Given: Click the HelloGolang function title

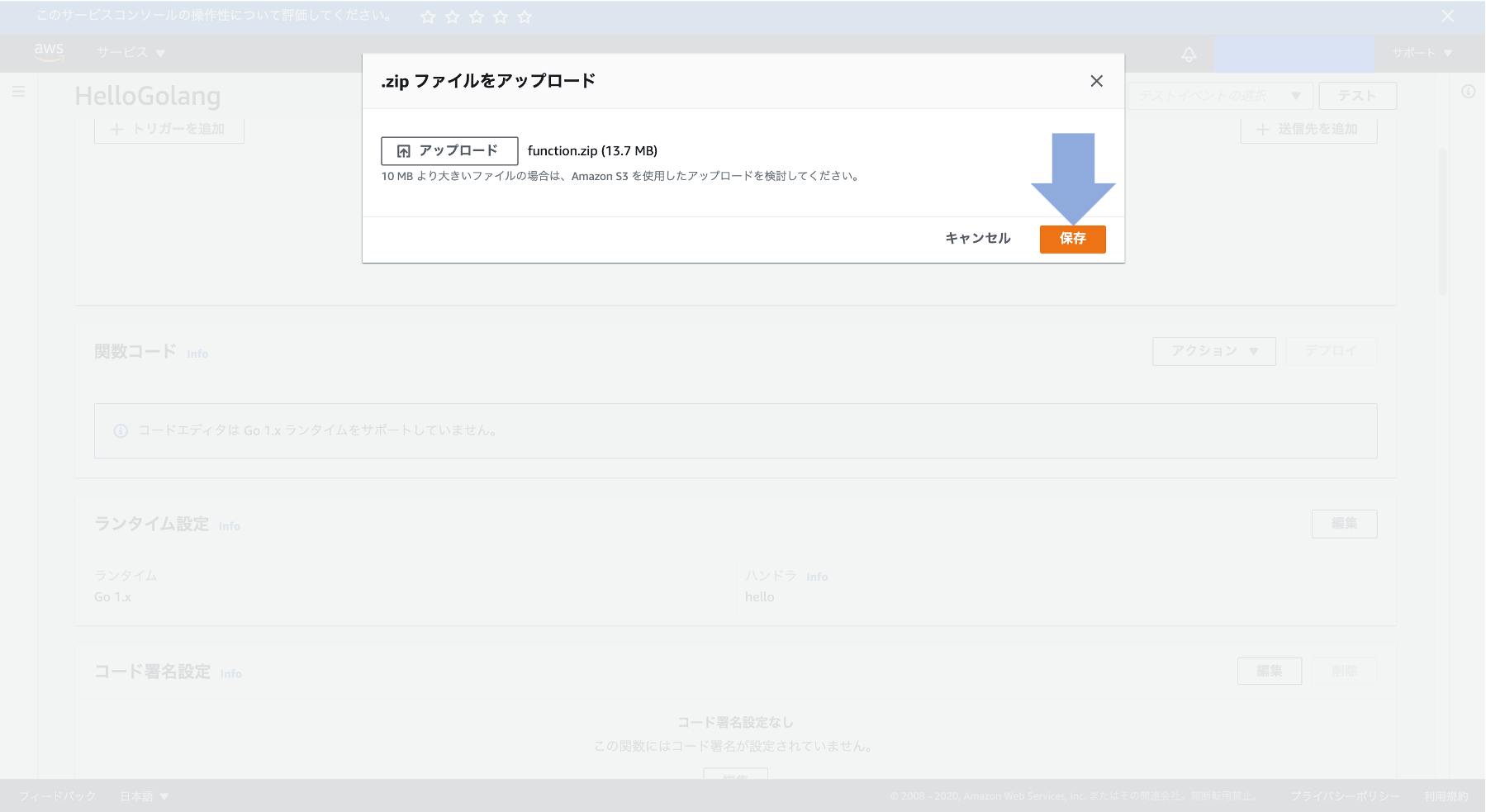Looking at the screenshot, I should click(148, 97).
